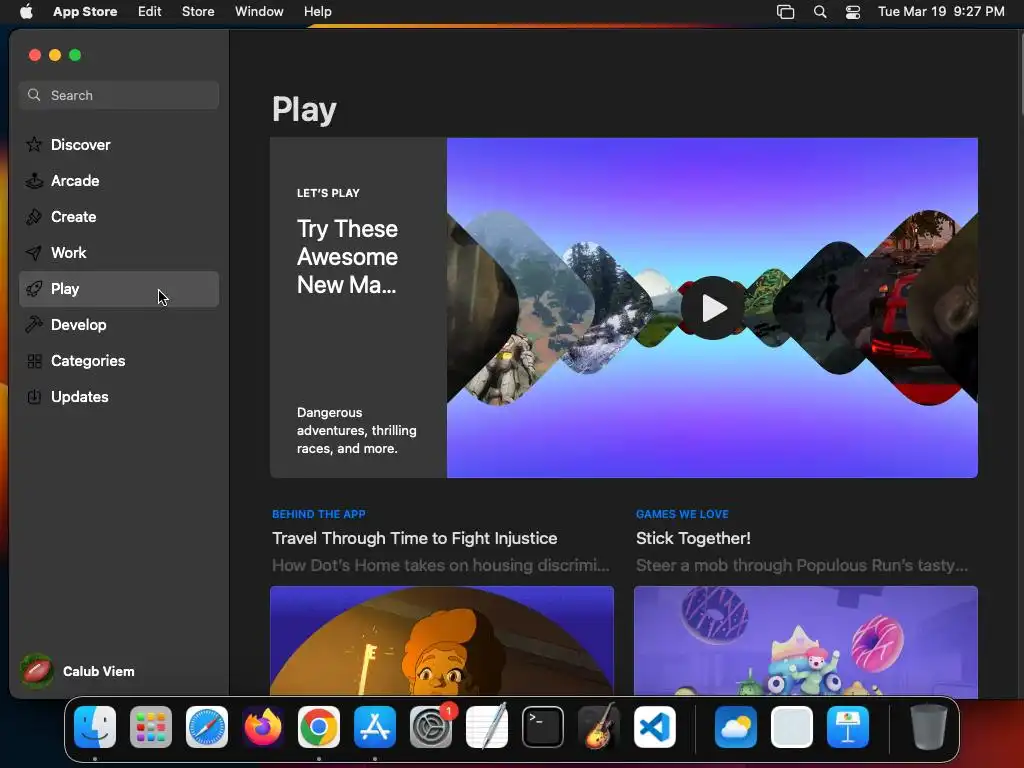Select the Create paintbrush icon
The image size is (1024, 768).
pyautogui.click(x=34, y=217)
